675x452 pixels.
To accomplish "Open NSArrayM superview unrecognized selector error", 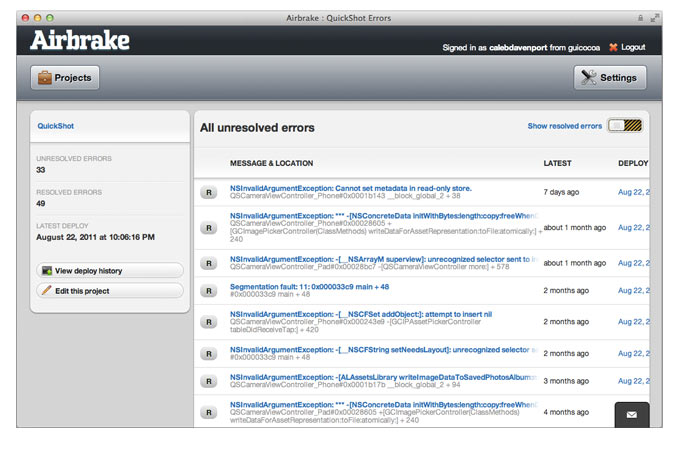I will tap(383, 259).
